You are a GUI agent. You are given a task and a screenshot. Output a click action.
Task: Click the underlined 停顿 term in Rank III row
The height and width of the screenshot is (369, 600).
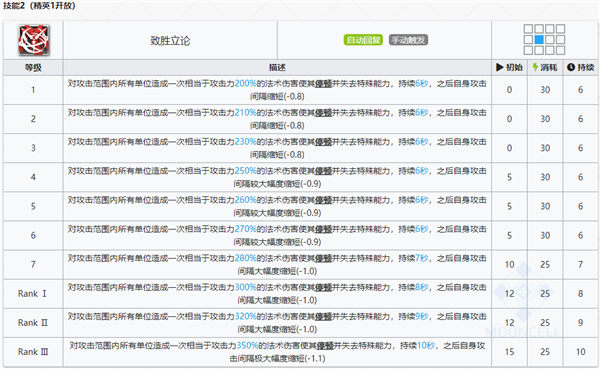[325, 346]
